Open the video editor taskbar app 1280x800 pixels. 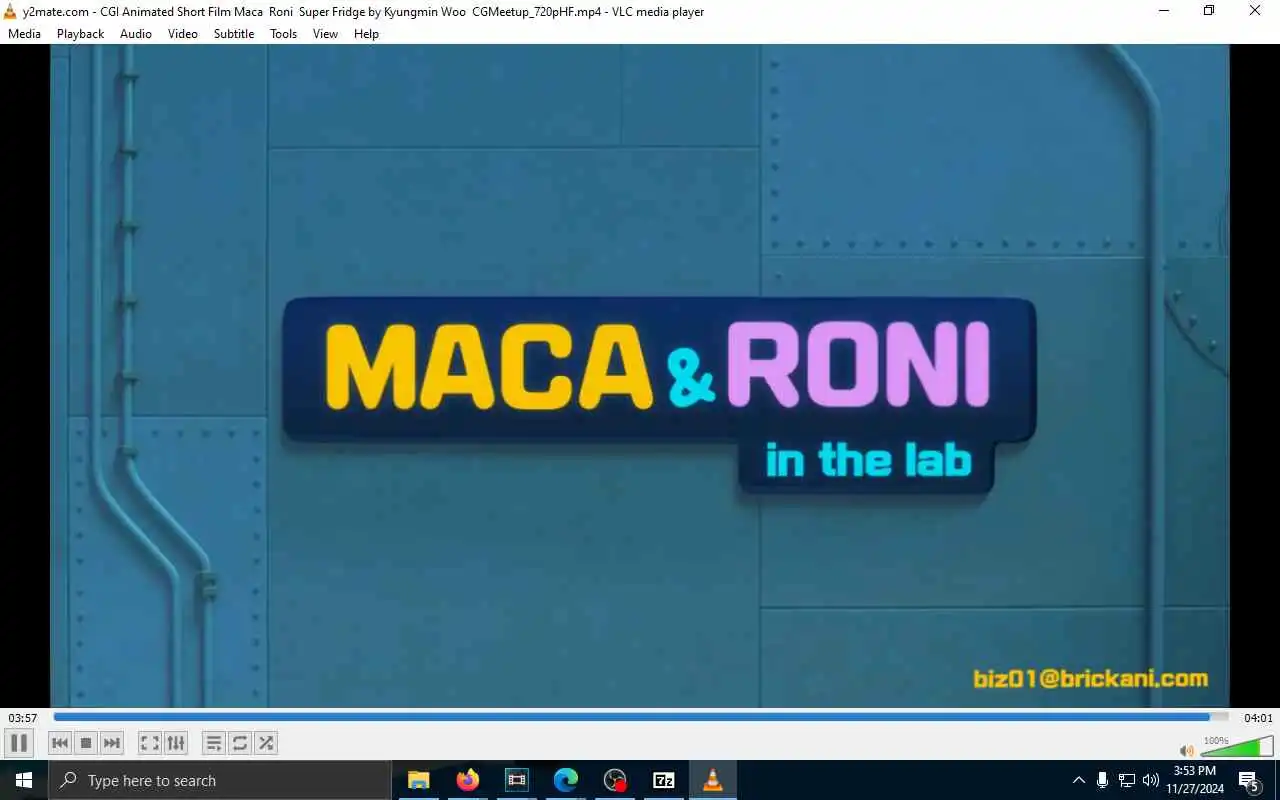[516, 780]
